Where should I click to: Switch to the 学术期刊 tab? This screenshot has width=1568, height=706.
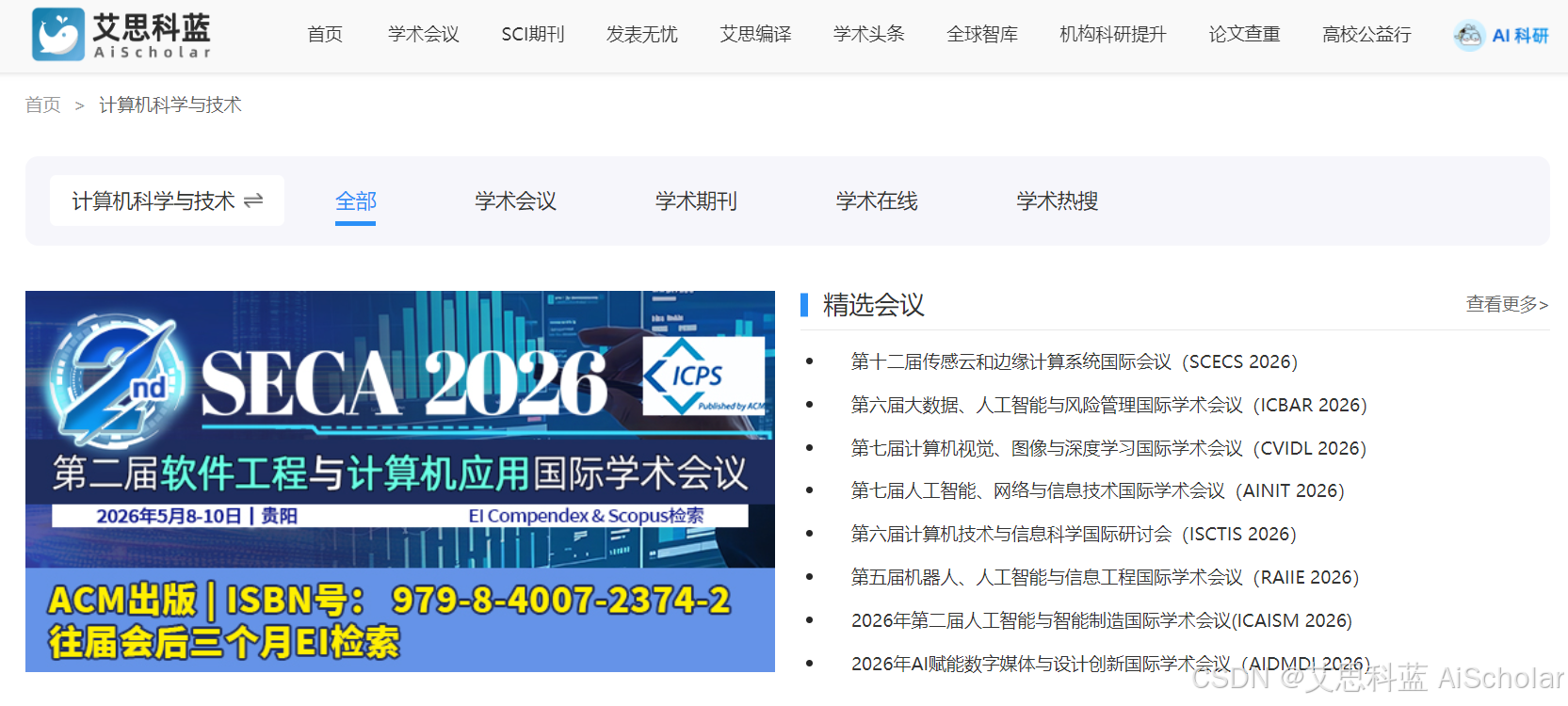tap(697, 201)
